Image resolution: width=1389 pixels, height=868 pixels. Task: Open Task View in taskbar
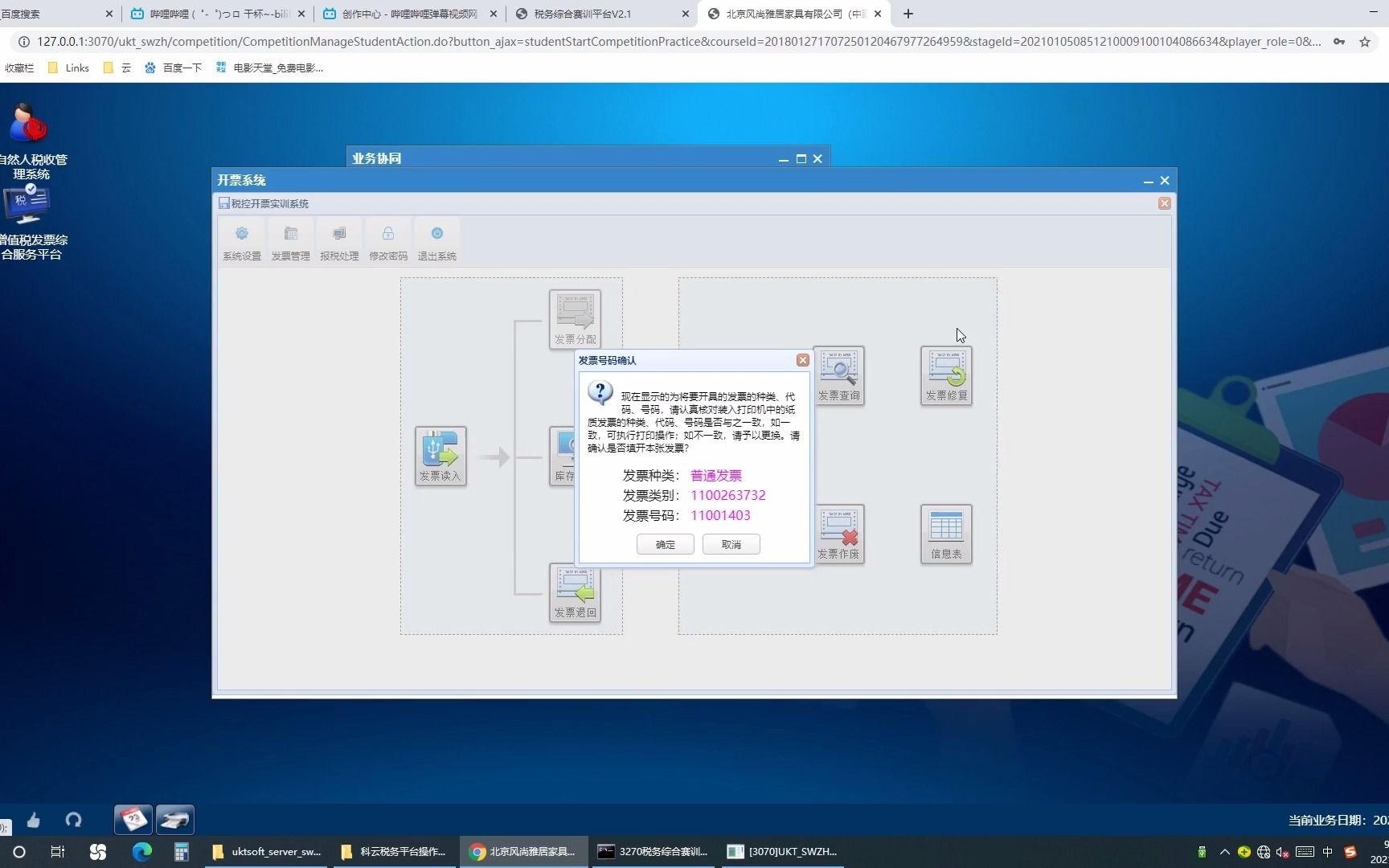tap(58, 852)
